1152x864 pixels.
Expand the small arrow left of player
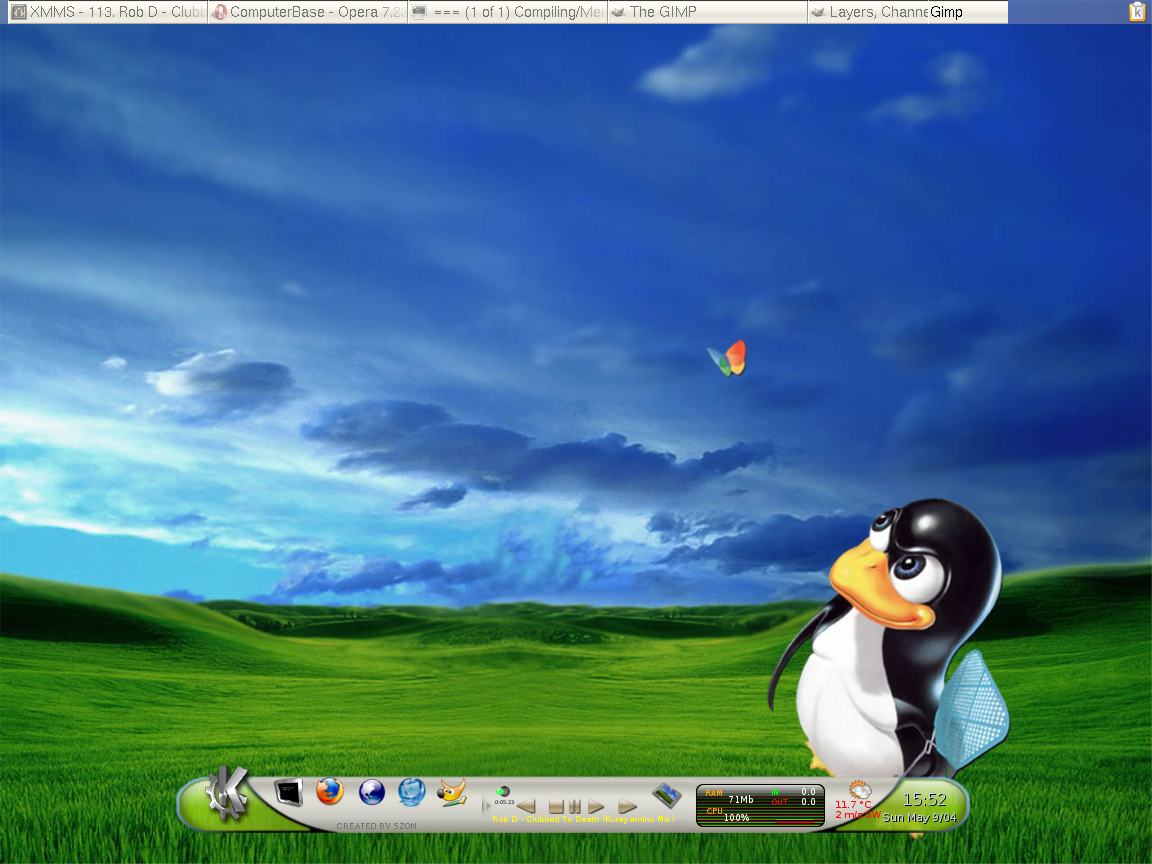485,806
